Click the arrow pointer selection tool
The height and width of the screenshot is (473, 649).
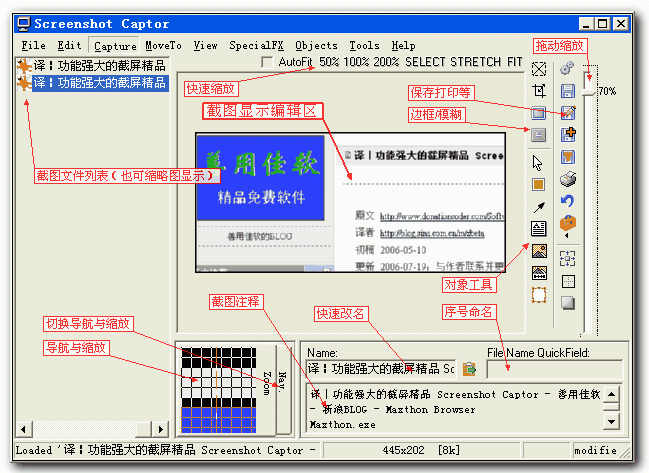pyautogui.click(x=539, y=162)
